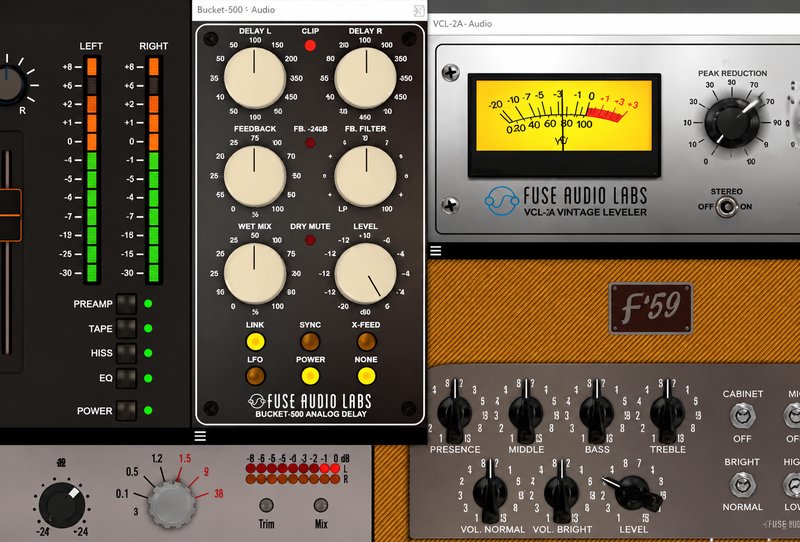Click the VCL-2A panel screw beside the logo

pos(450,206)
